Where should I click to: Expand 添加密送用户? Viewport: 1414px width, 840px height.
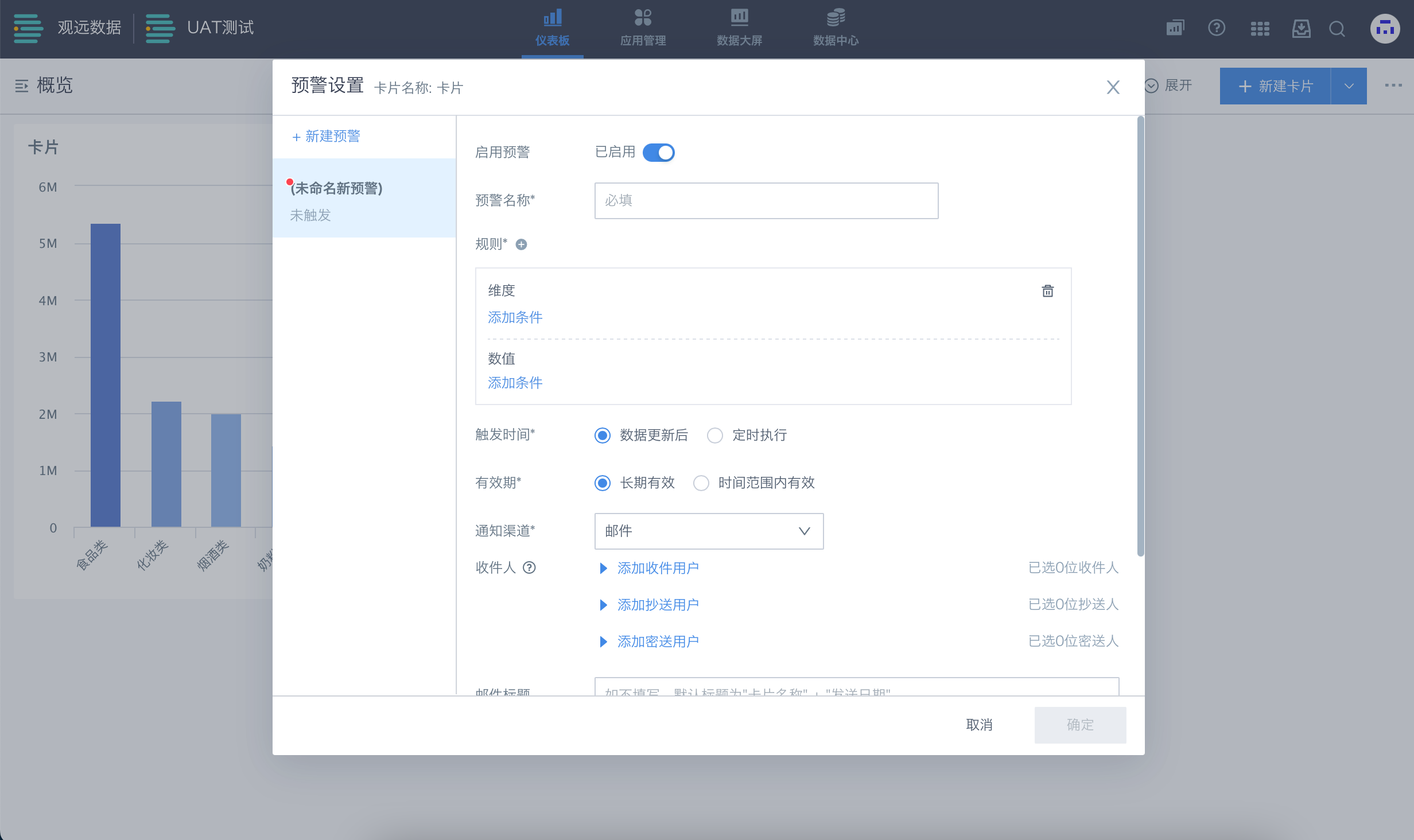coord(648,641)
